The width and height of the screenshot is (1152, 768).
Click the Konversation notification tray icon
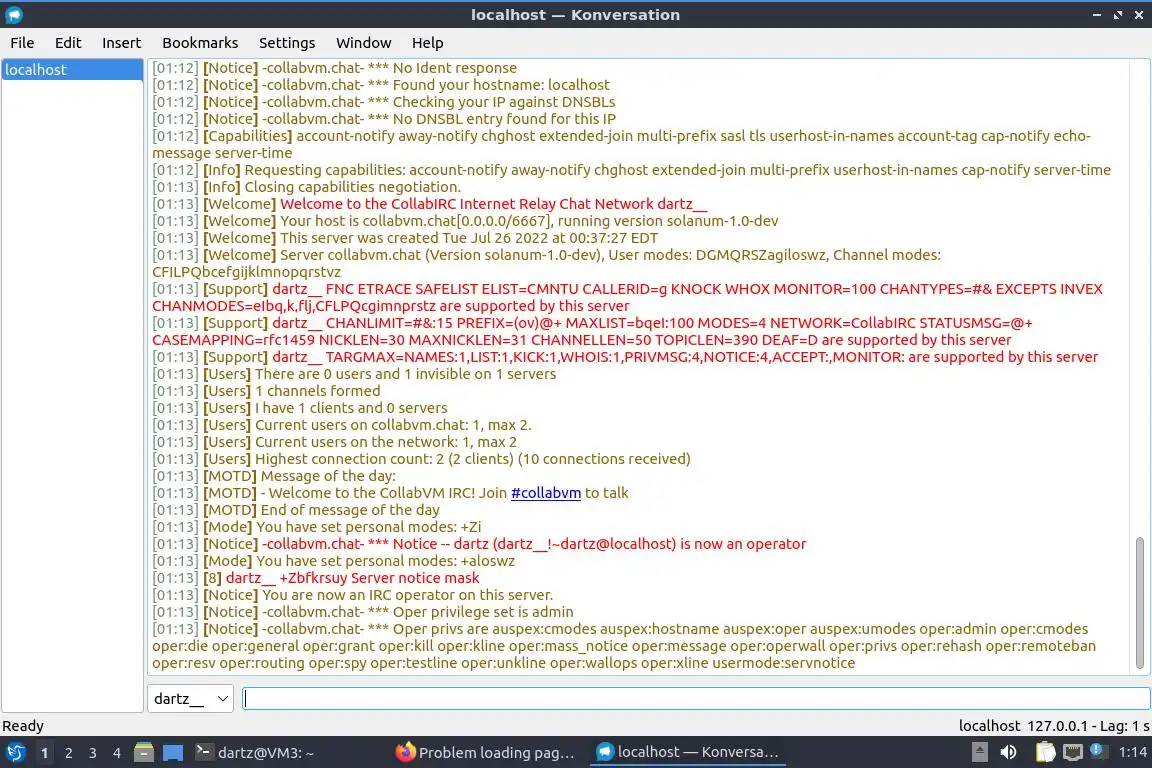pos(1098,750)
